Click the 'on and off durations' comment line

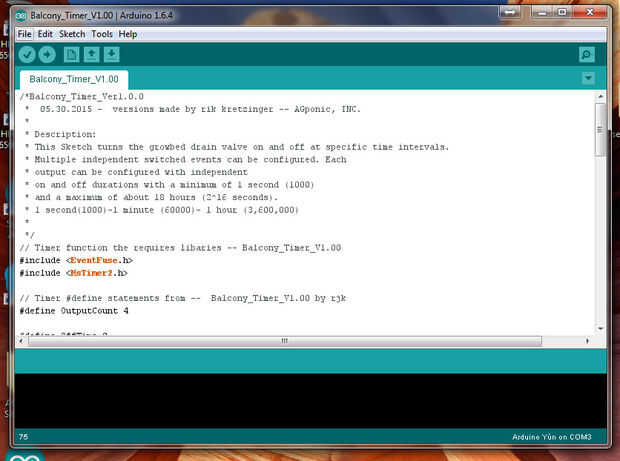tap(169, 185)
